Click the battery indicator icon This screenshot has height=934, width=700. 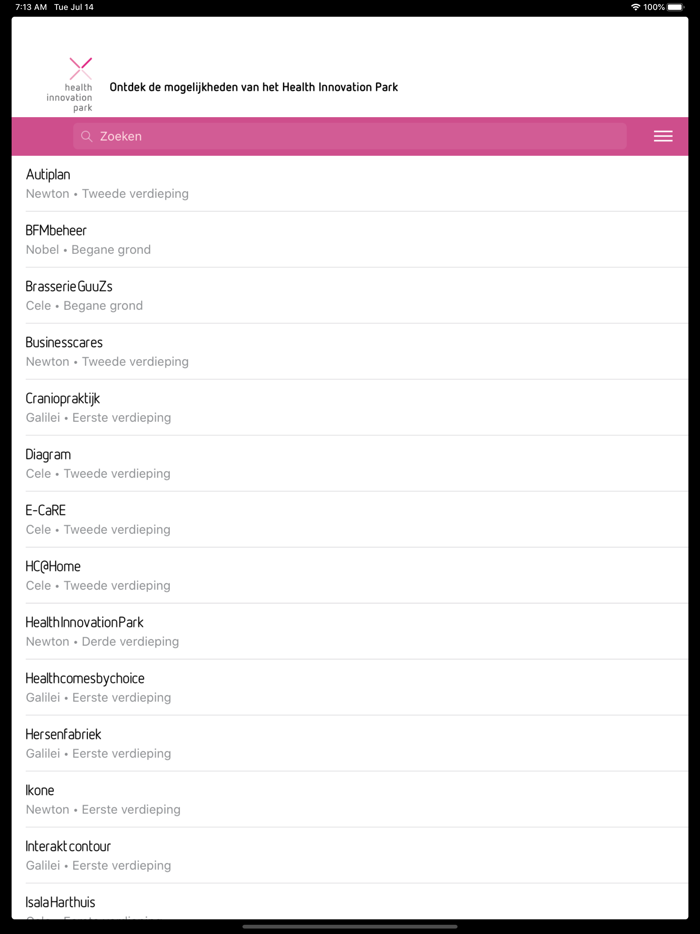click(676, 7)
